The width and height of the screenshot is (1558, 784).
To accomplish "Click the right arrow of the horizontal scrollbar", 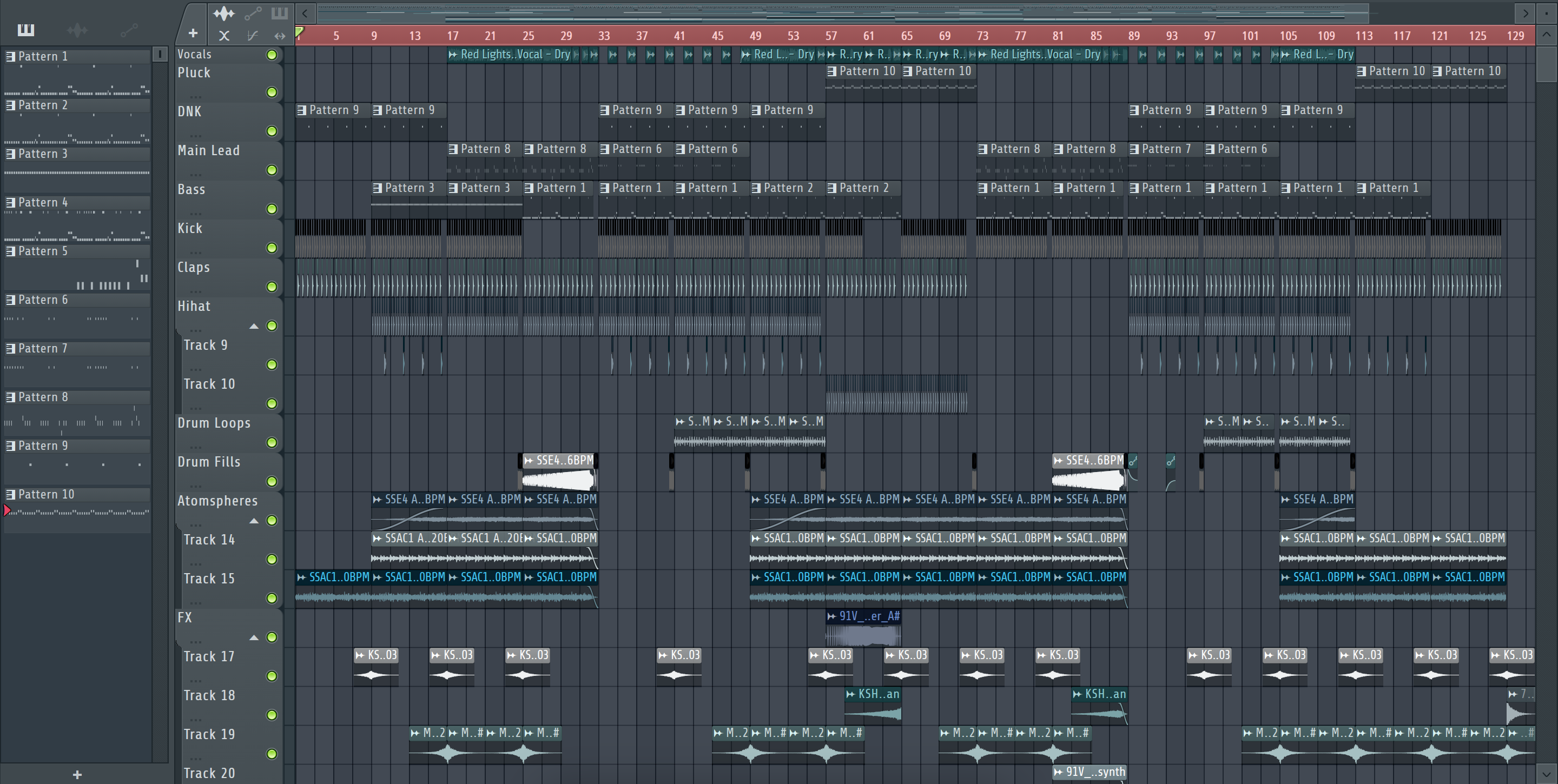I will pyautogui.click(x=1526, y=12).
